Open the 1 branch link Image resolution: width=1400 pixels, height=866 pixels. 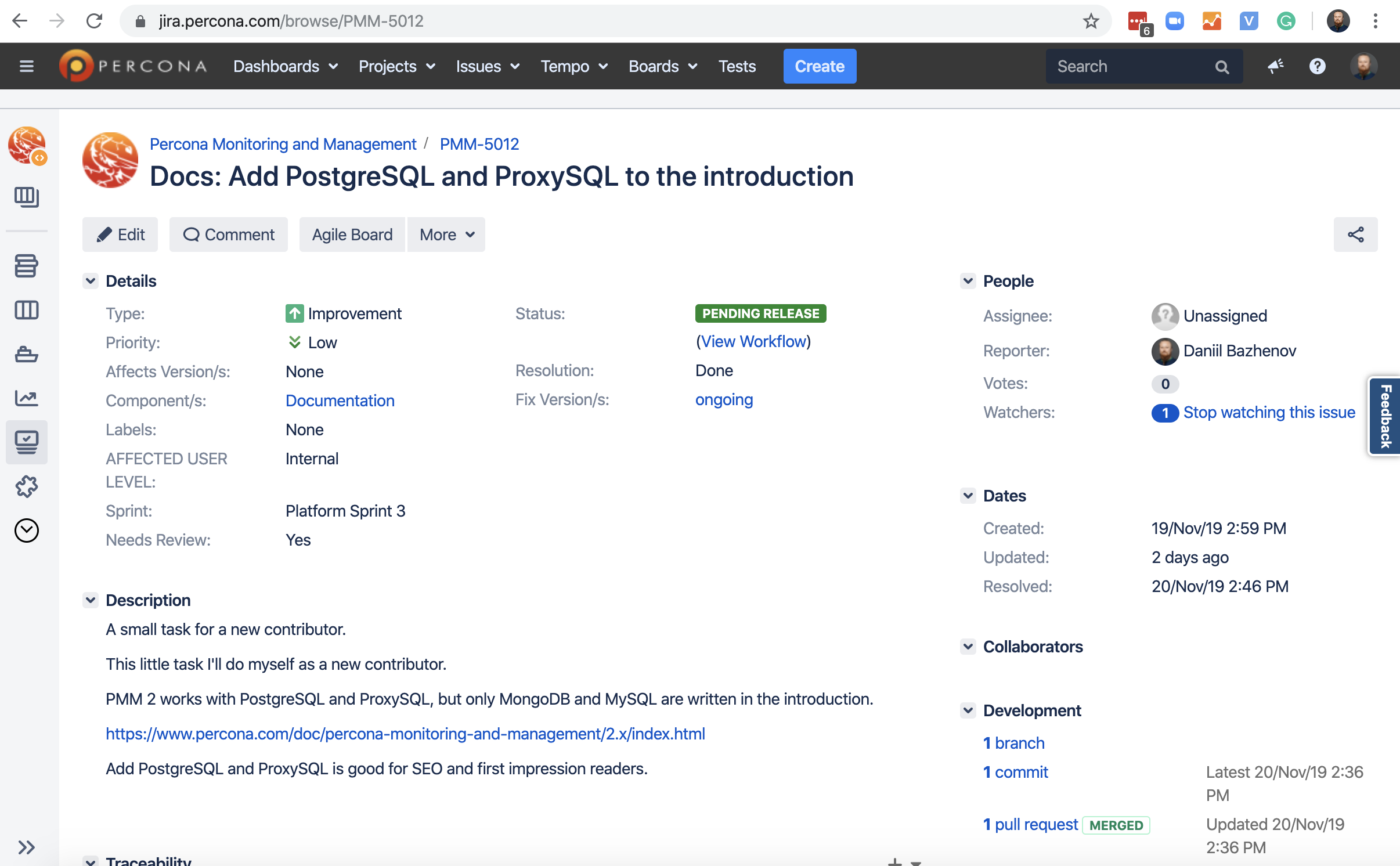(1014, 743)
